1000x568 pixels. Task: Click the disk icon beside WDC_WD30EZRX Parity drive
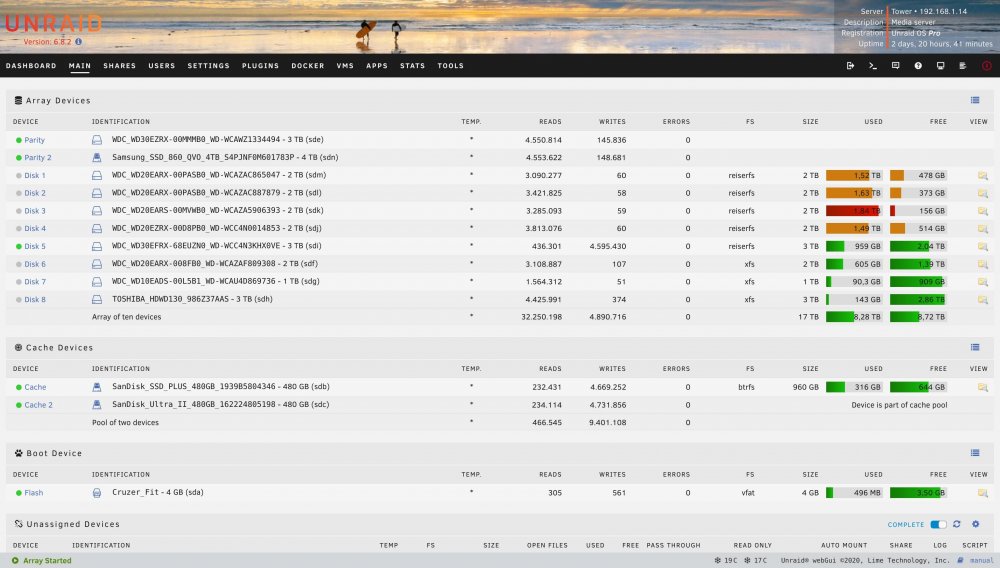pos(97,140)
